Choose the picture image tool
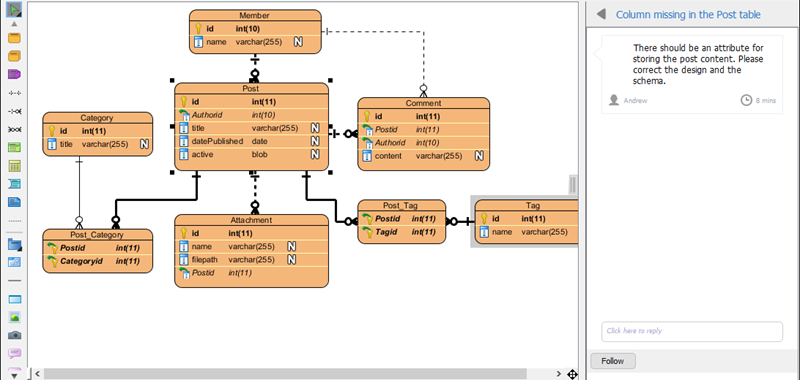Image resolution: width=800 pixels, height=380 pixels. [x=15, y=317]
